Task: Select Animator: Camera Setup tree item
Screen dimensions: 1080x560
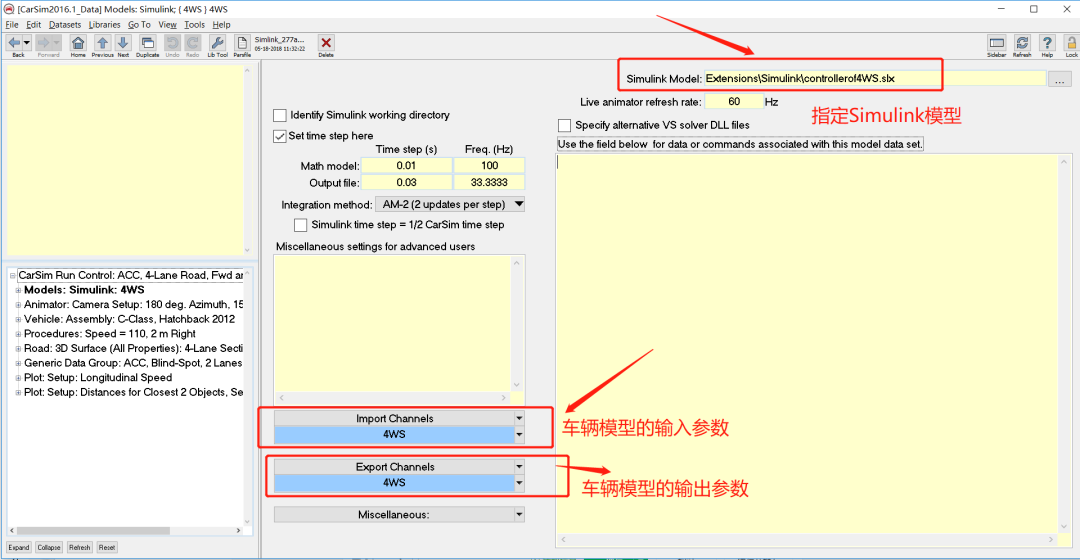Action: point(134,304)
